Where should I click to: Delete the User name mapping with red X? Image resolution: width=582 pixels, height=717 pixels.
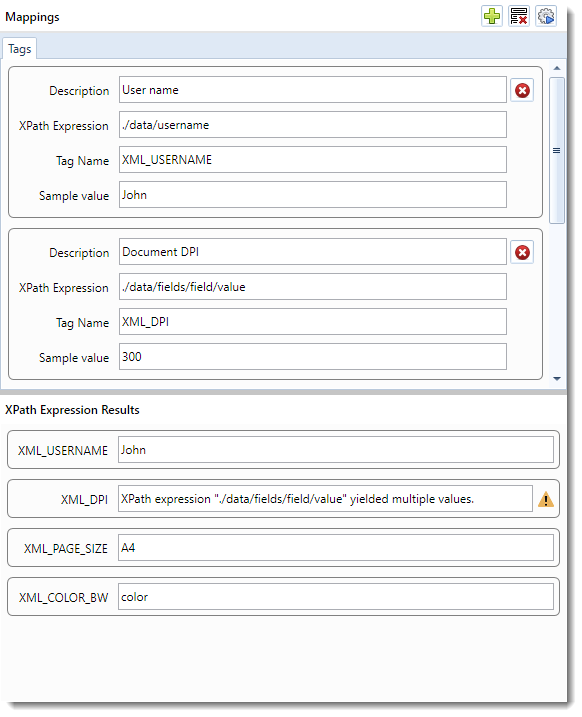click(x=522, y=90)
